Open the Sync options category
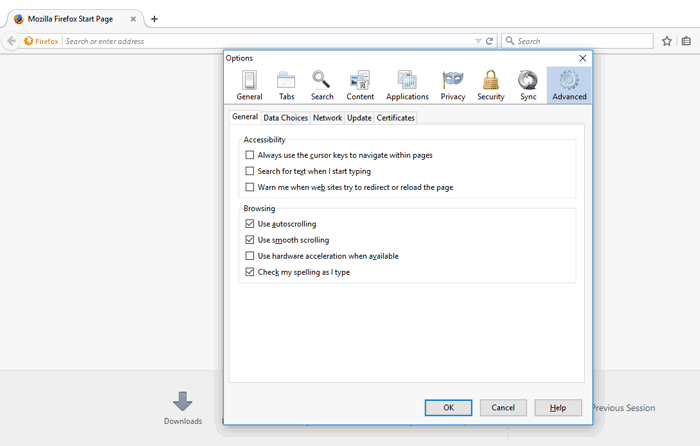 (x=528, y=85)
